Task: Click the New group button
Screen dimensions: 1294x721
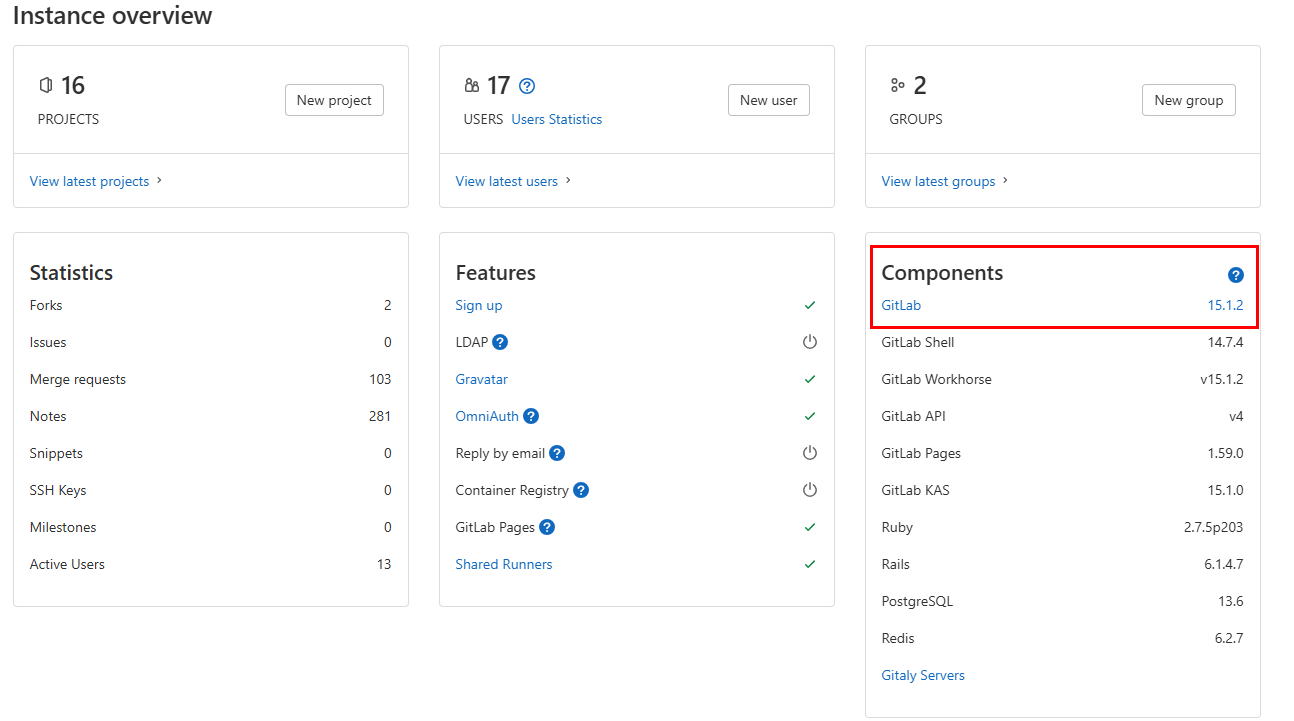Action: [1189, 100]
